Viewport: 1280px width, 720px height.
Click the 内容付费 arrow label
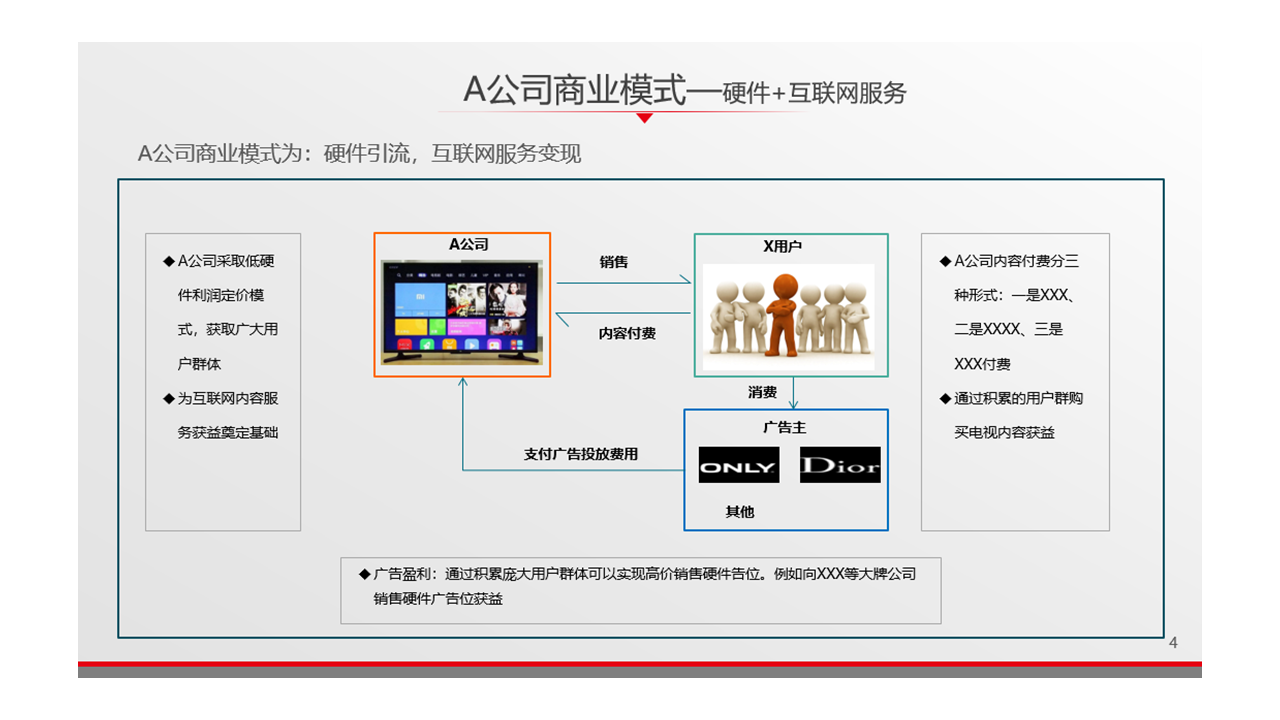click(x=627, y=334)
